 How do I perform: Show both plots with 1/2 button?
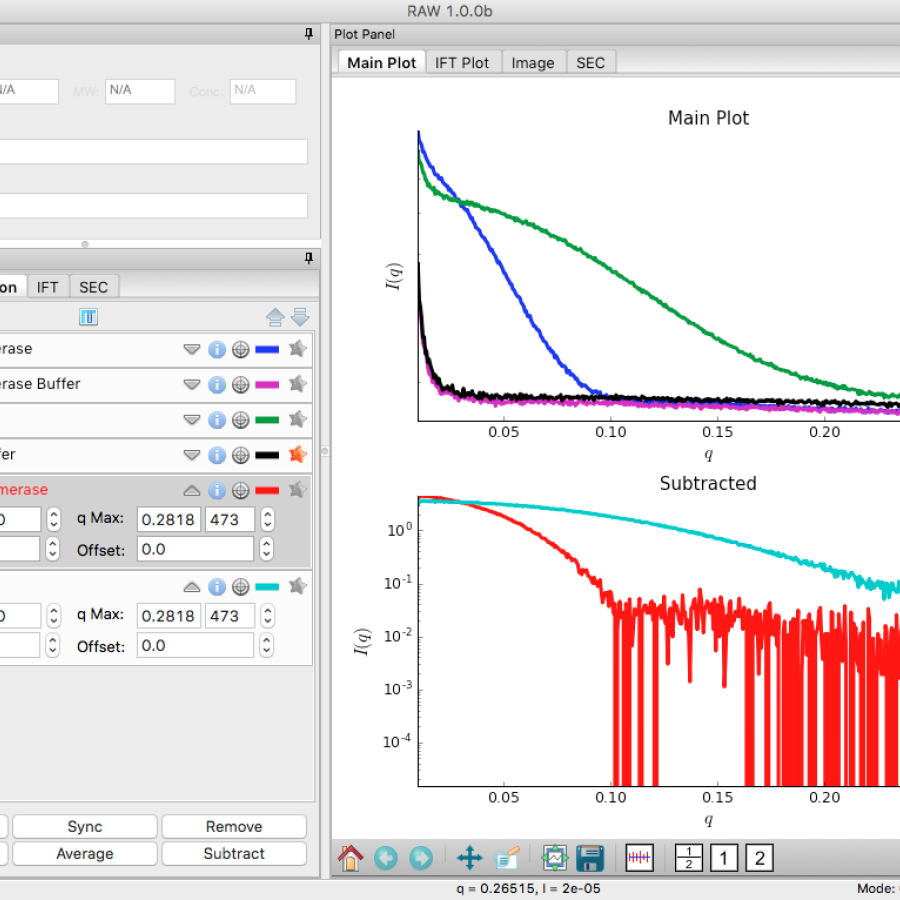[x=688, y=859]
